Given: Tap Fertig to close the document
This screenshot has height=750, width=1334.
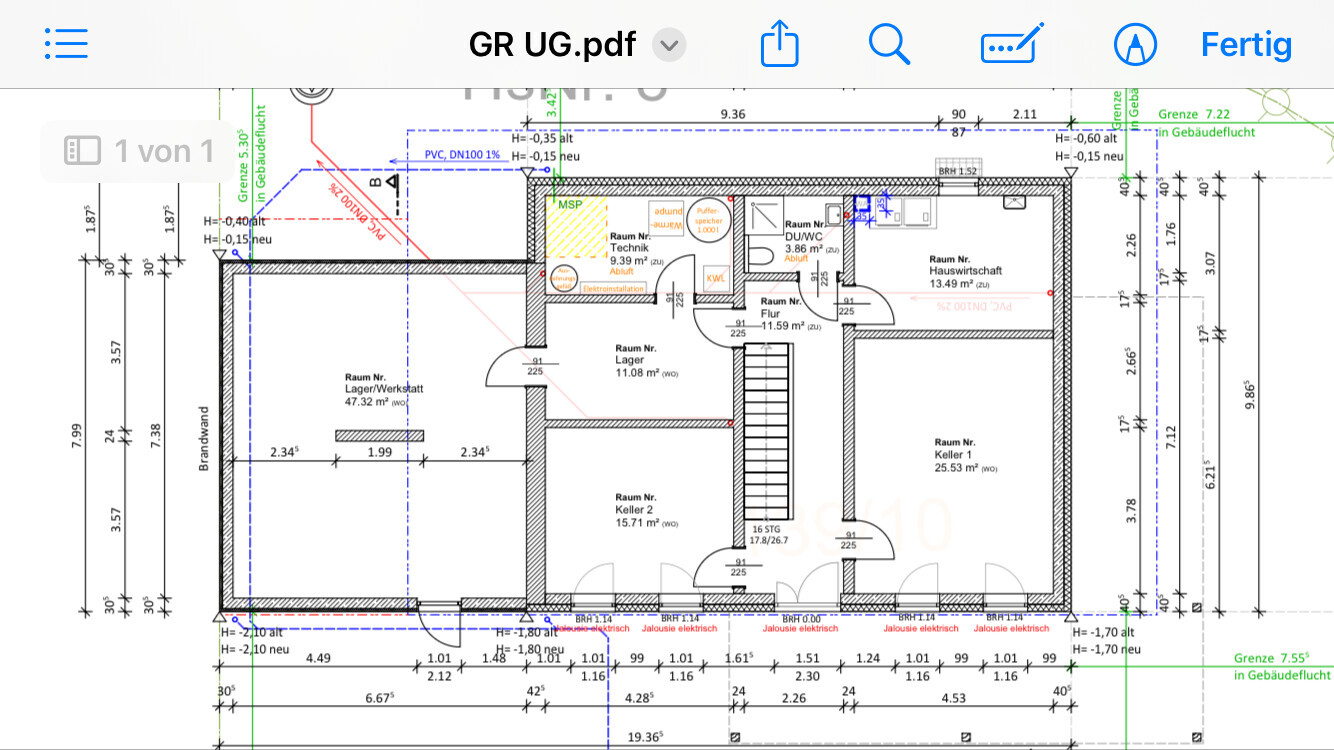Looking at the screenshot, I should (x=1246, y=44).
